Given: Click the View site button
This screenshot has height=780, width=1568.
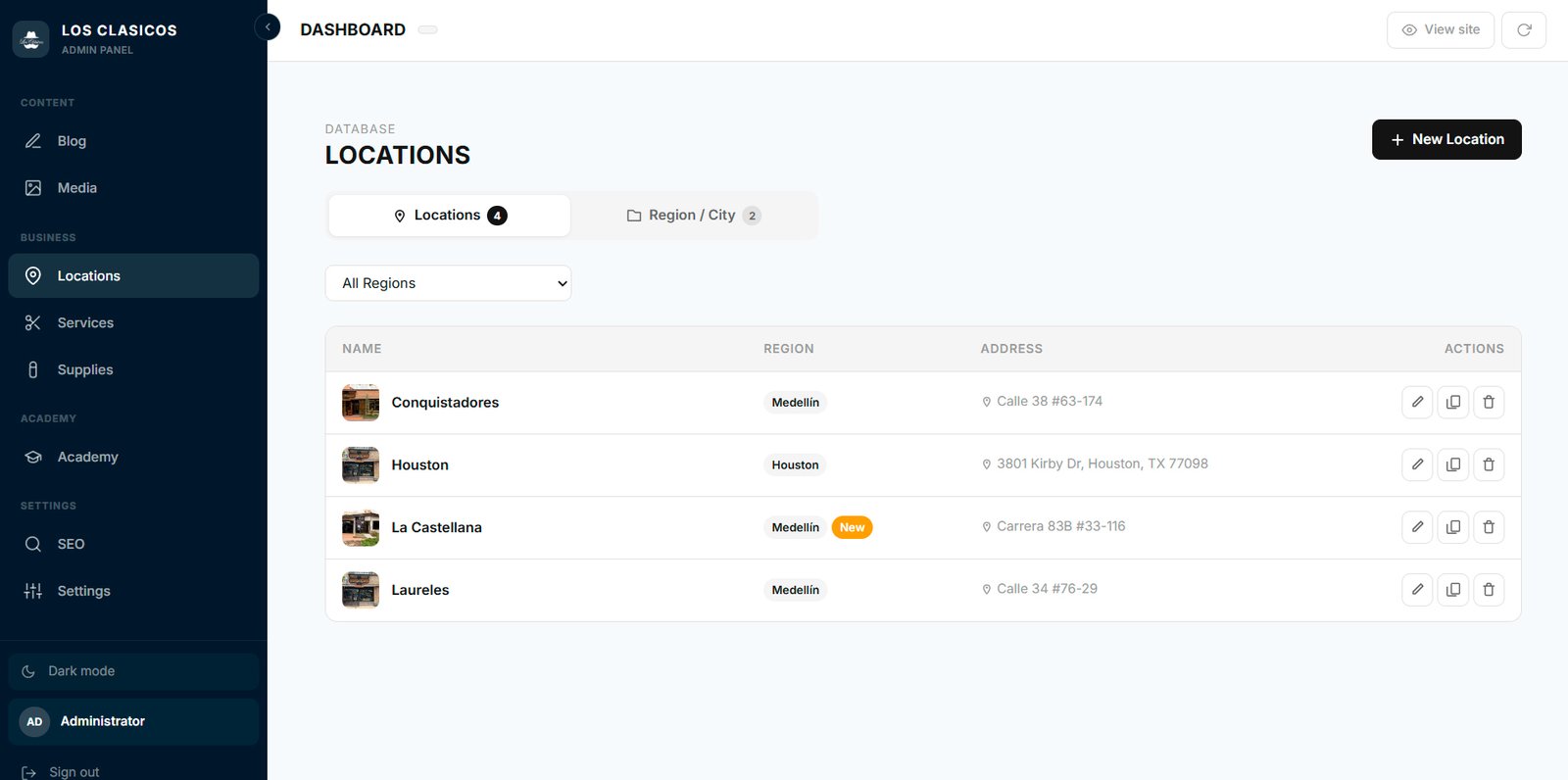Looking at the screenshot, I should coord(1441,30).
